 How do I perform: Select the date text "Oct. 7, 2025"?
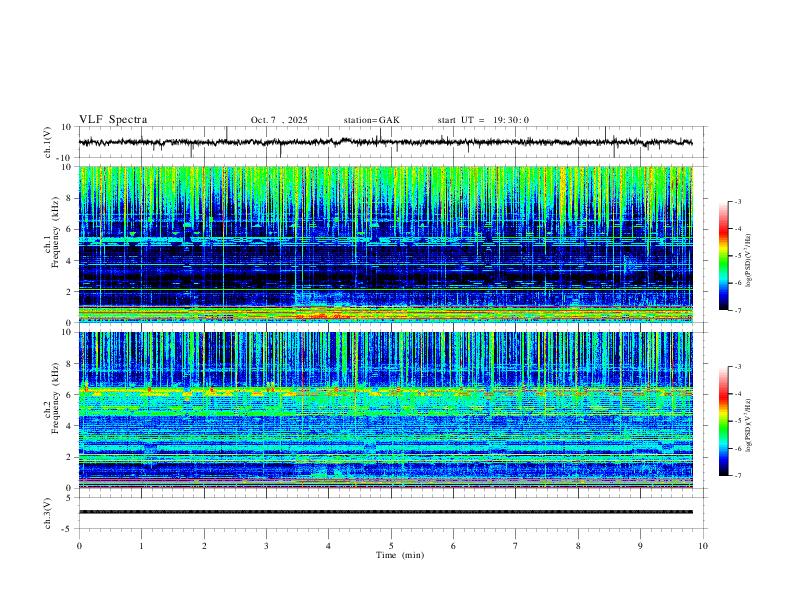279,120
